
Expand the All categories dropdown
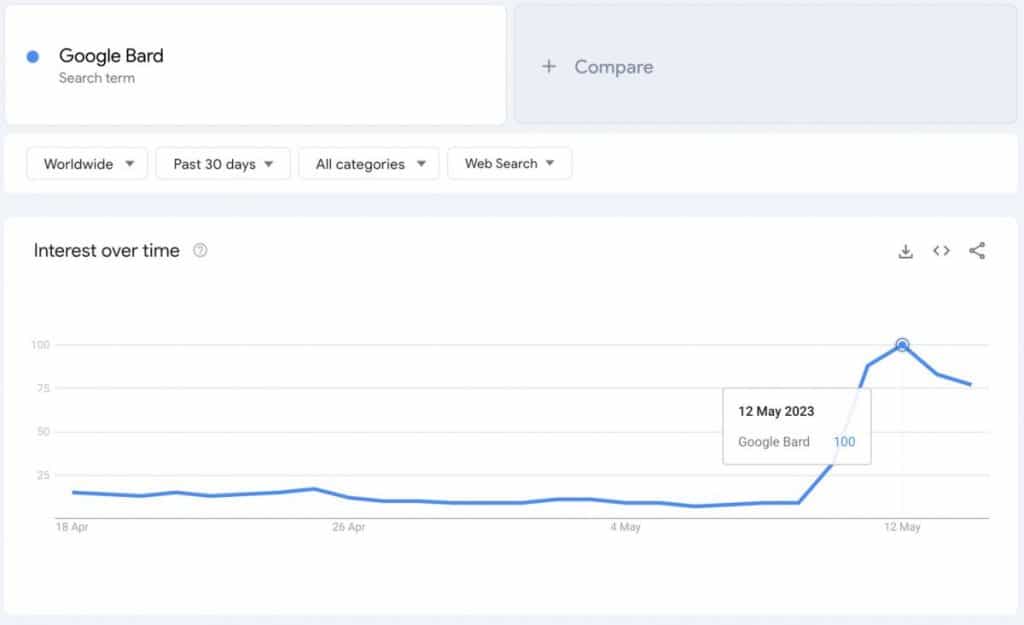point(369,163)
